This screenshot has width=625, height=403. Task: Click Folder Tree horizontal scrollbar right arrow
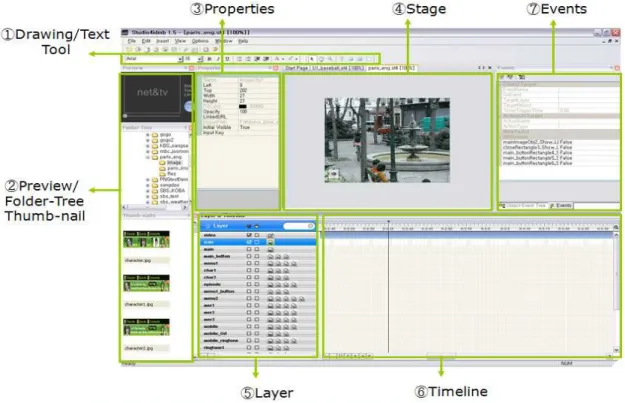(185, 207)
